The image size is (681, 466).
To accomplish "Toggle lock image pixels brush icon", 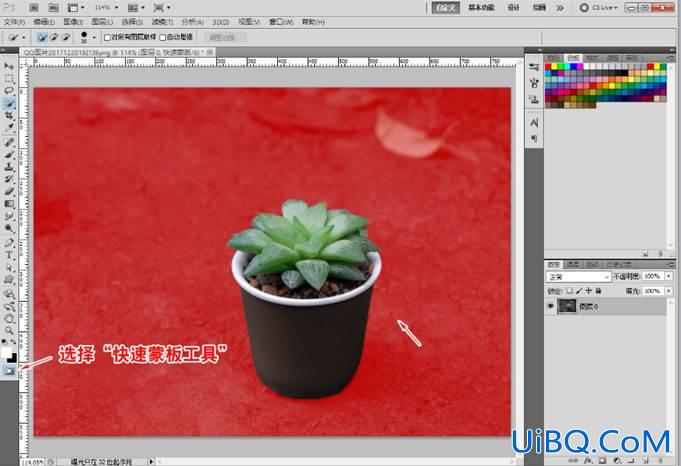I will pyautogui.click(x=579, y=291).
